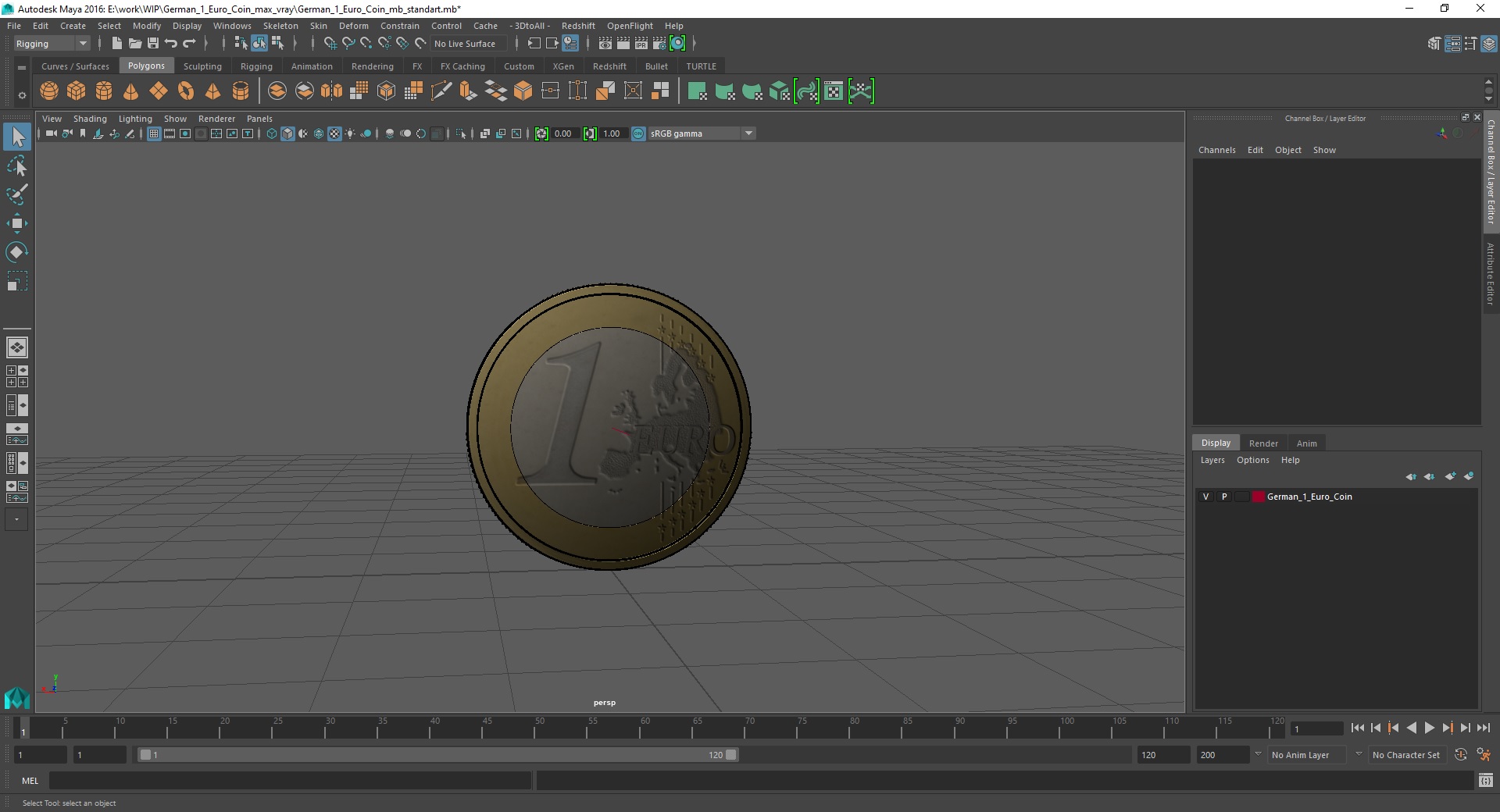Activate the Move tool
Viewport: 1500px width, 812px height.
coord(17,223)
